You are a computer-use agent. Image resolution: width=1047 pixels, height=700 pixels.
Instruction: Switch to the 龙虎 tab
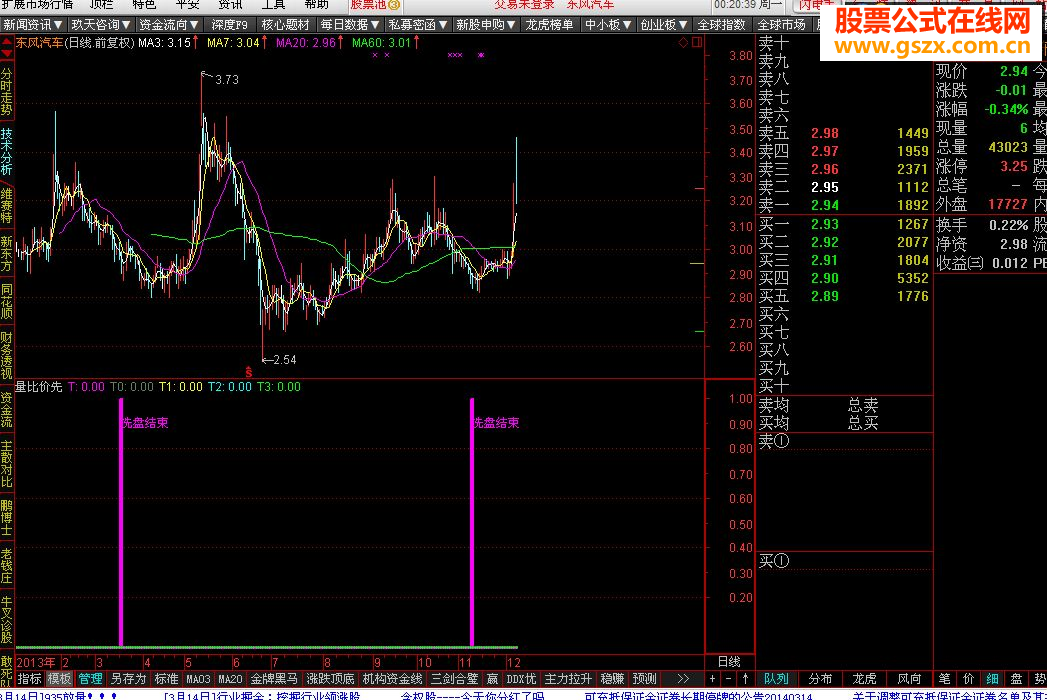pos(864,679)
